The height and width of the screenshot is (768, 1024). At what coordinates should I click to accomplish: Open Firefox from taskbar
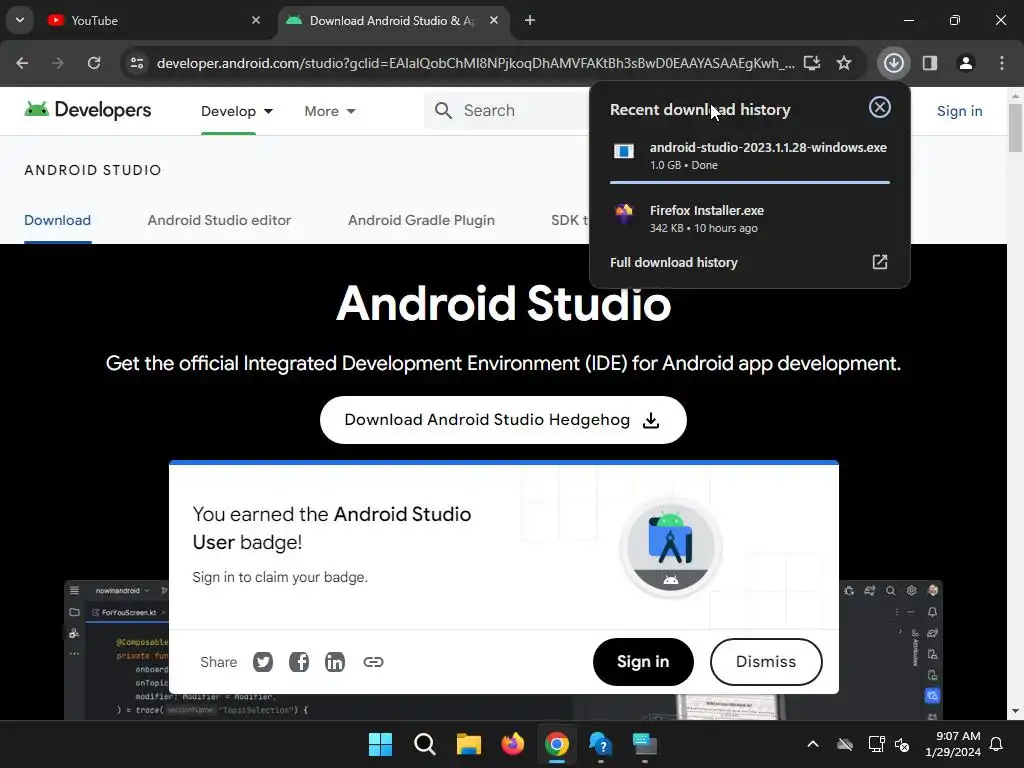pyautogui.click(x=513, y=744)
